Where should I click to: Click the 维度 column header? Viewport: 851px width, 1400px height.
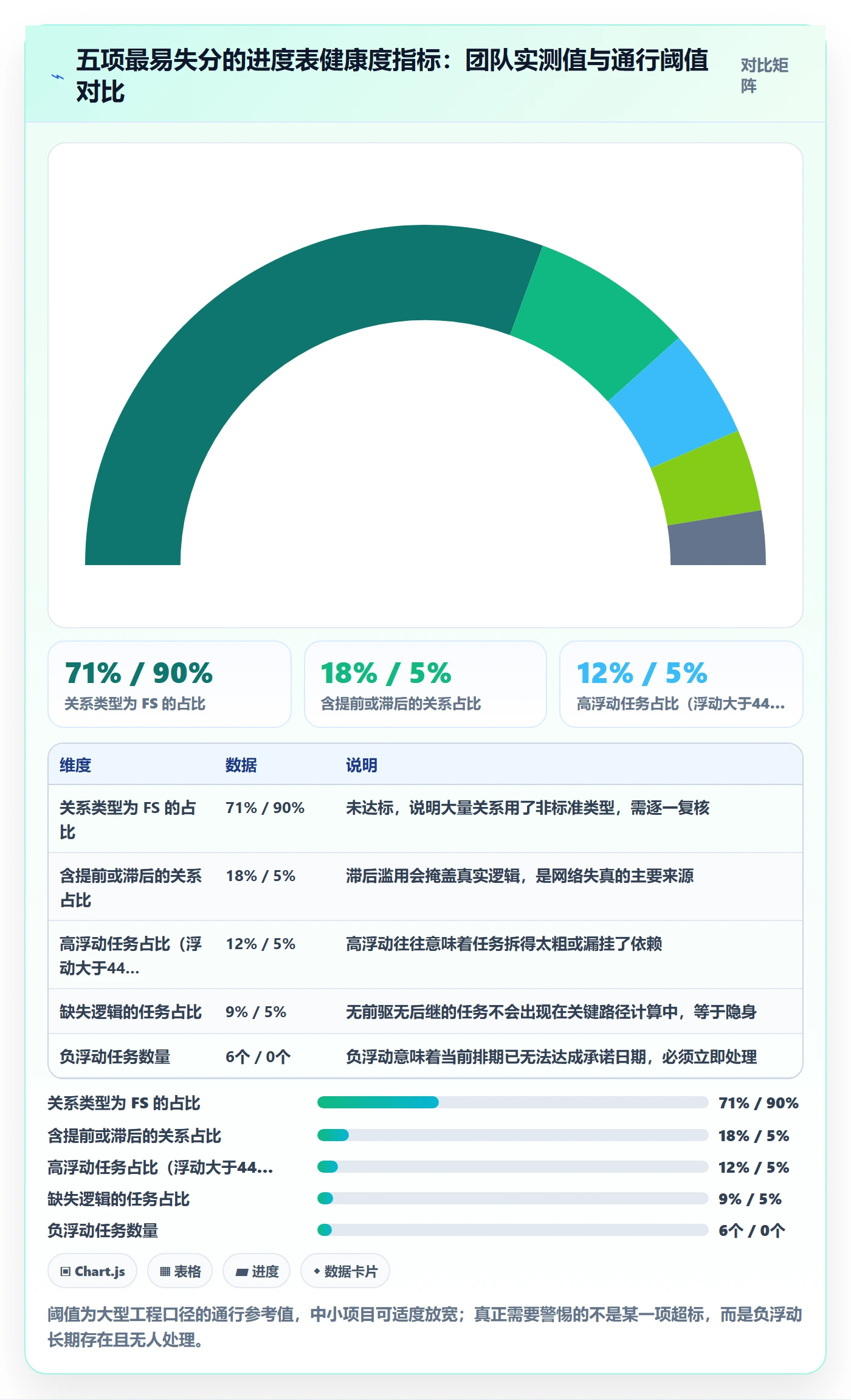(75, 765)
